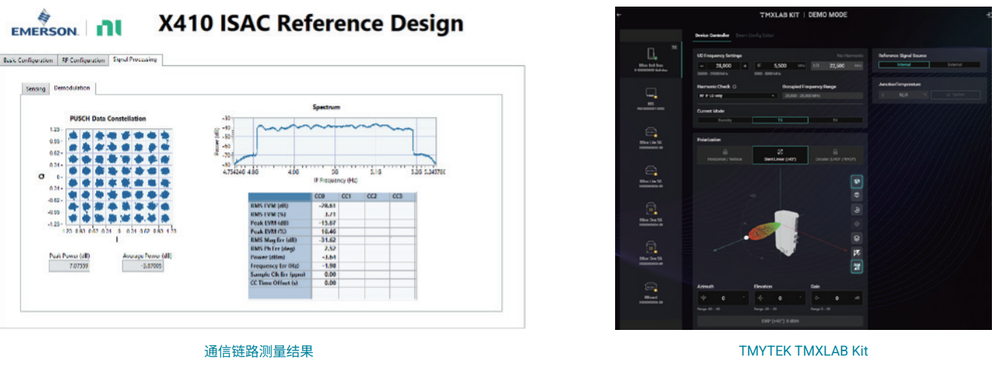The width and height of the screenshot is (1000, 371).
Task: Click the '通信链路测量结果' caption
Action: [259, 351]
